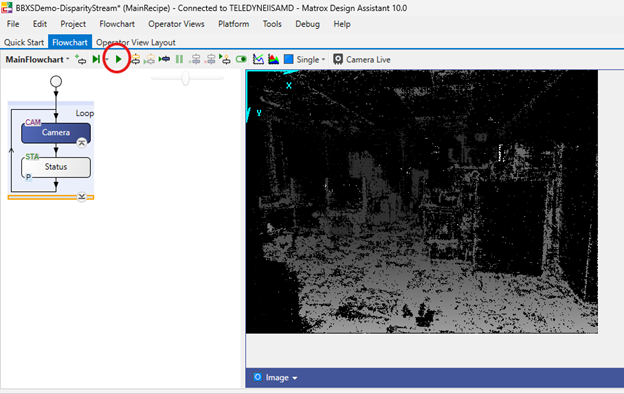Click the disparity image display

click(422, 202)
